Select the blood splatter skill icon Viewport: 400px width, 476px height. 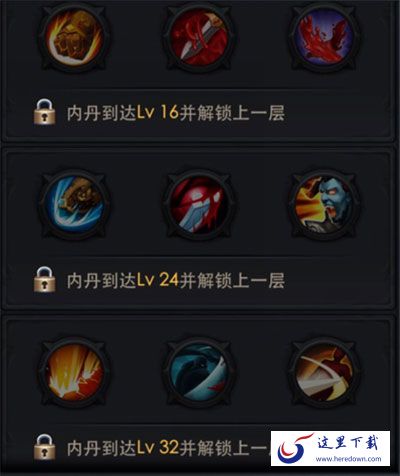[324, 37]
